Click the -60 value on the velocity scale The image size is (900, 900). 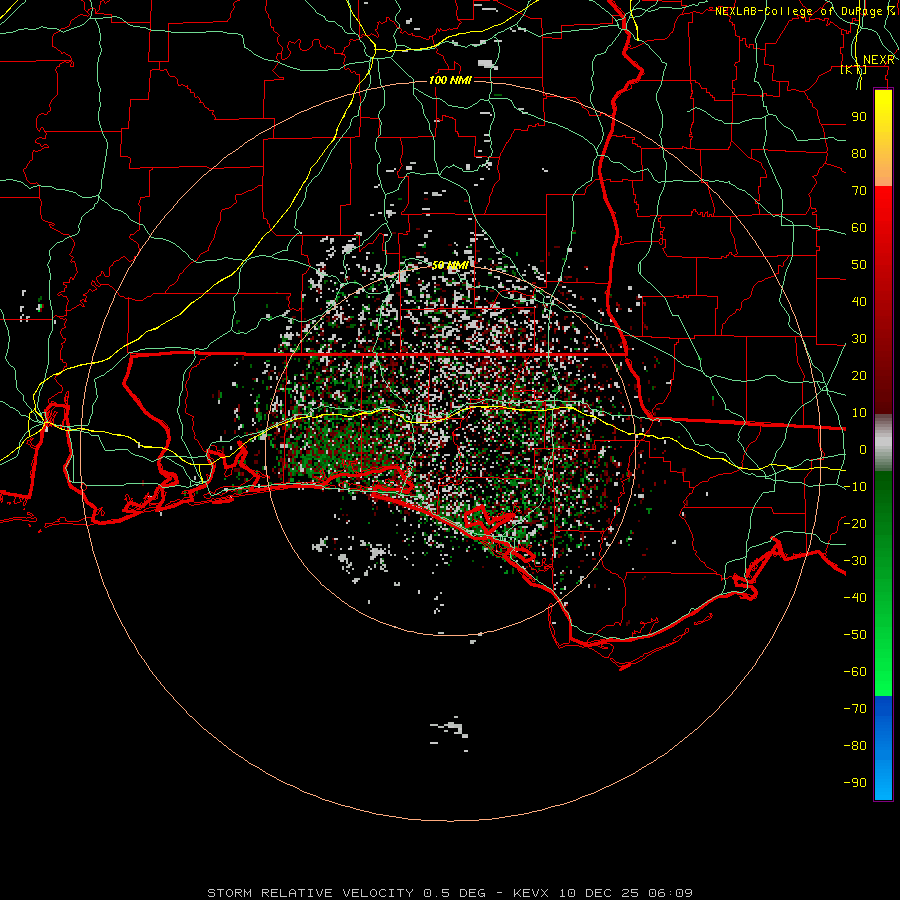coord(855,672)
